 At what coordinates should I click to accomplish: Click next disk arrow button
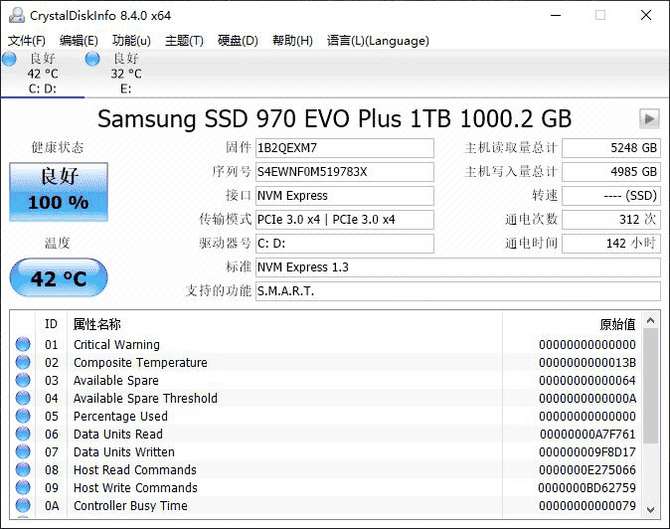(649, 119)
